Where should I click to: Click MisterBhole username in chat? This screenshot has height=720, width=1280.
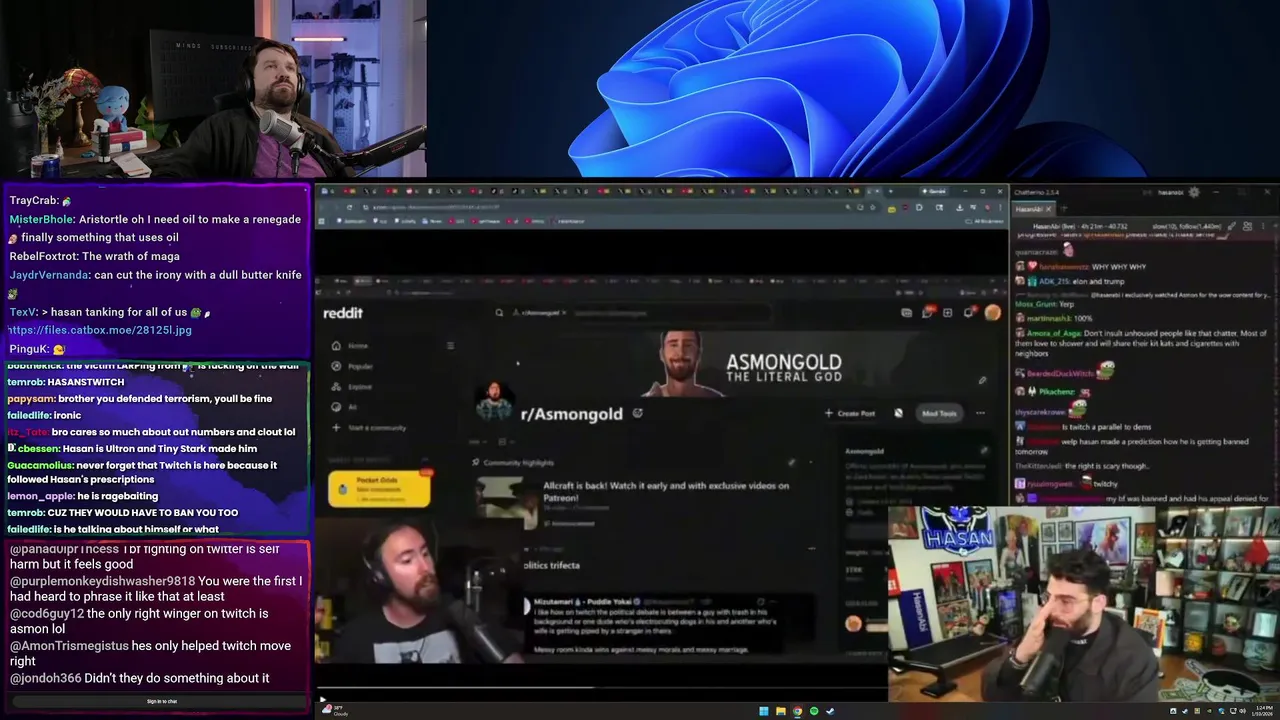click(41, 219)
